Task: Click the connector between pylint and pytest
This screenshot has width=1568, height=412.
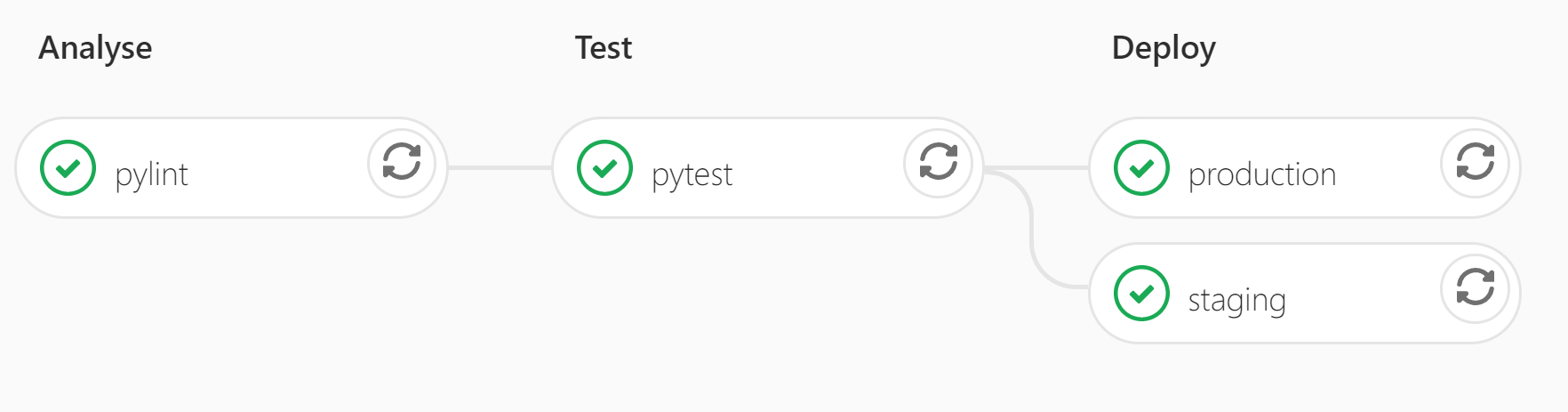Action: [500, 167]
